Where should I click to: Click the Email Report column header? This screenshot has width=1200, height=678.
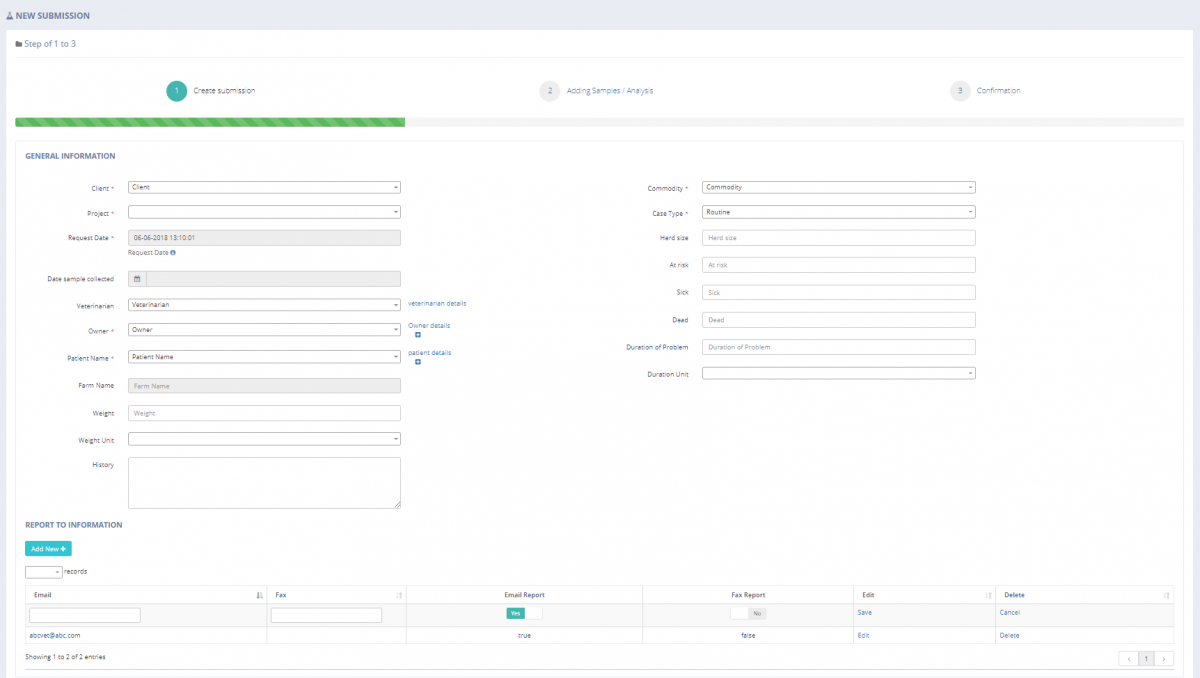click(525, 595)
